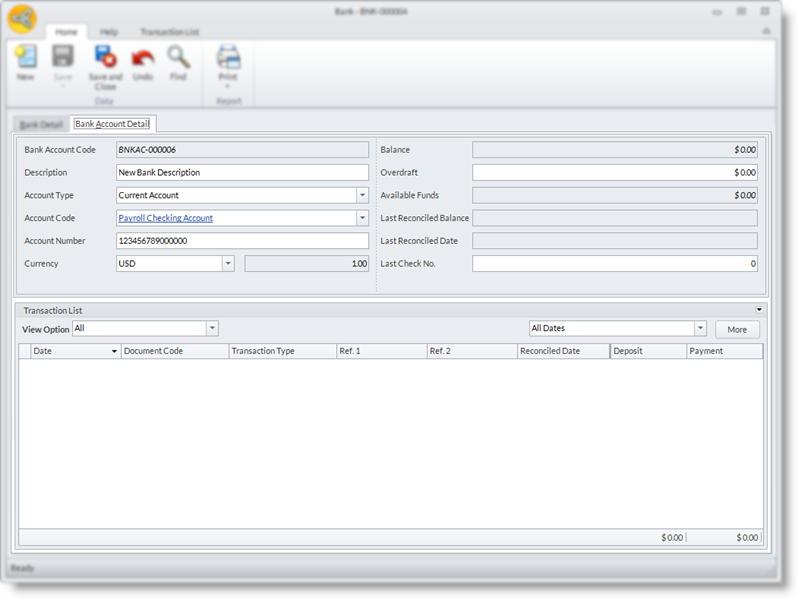Open the Account Type dropdown

362,195
